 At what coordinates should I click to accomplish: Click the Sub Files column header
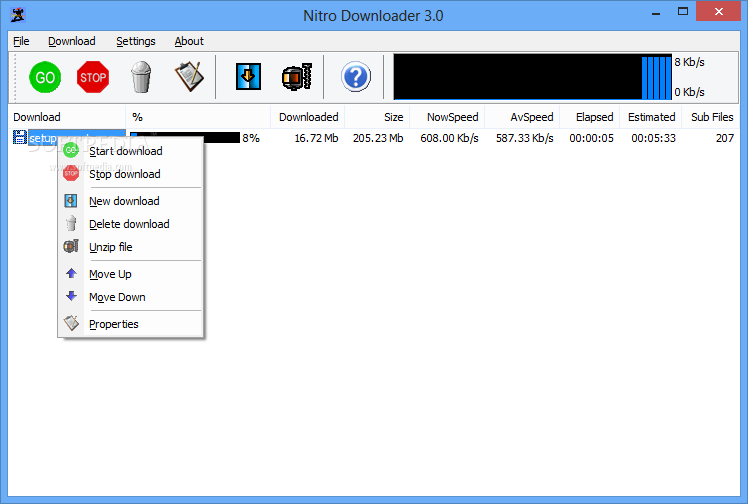710,117
